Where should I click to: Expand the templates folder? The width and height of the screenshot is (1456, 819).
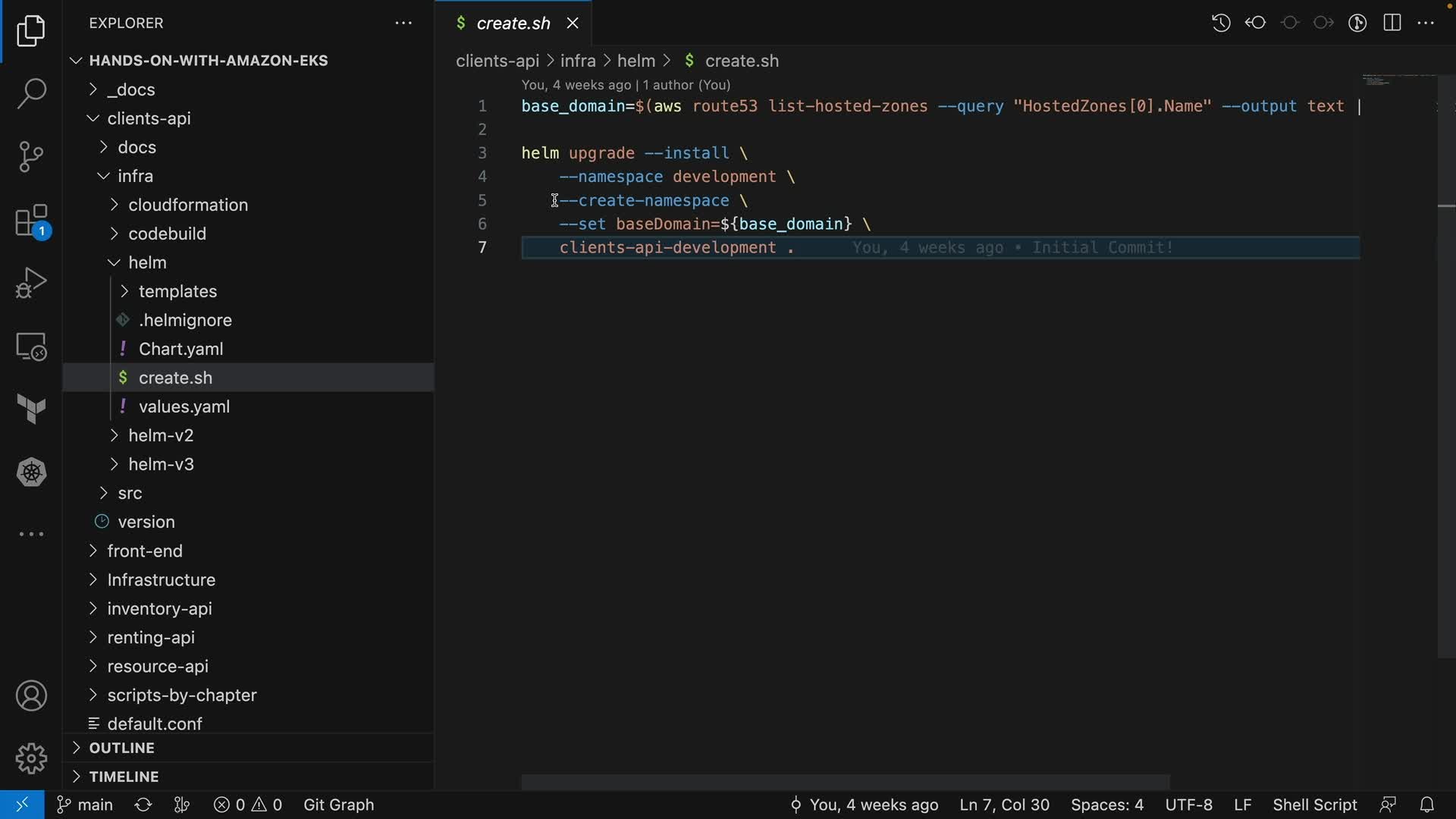177,291
